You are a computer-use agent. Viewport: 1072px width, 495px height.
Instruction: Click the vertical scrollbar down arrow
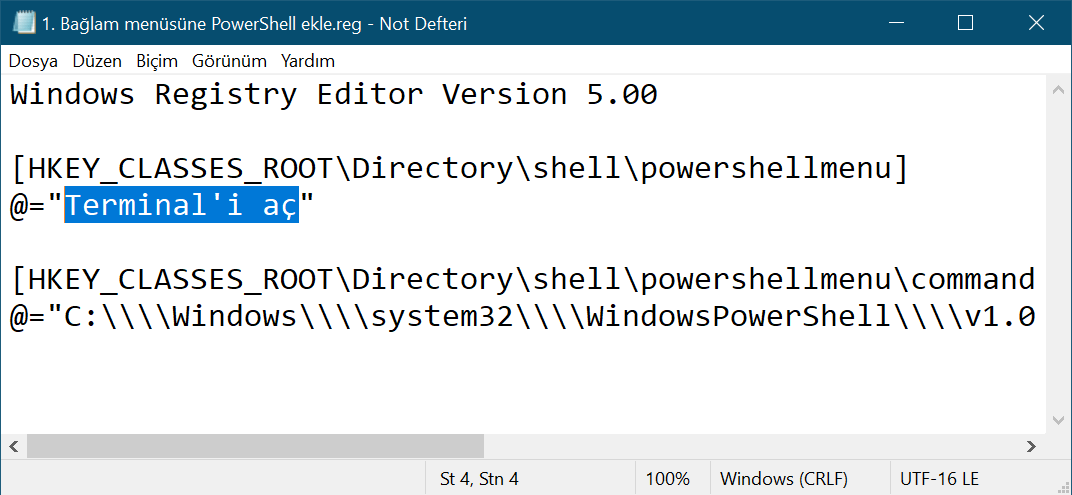click(x=1058, y=421)
